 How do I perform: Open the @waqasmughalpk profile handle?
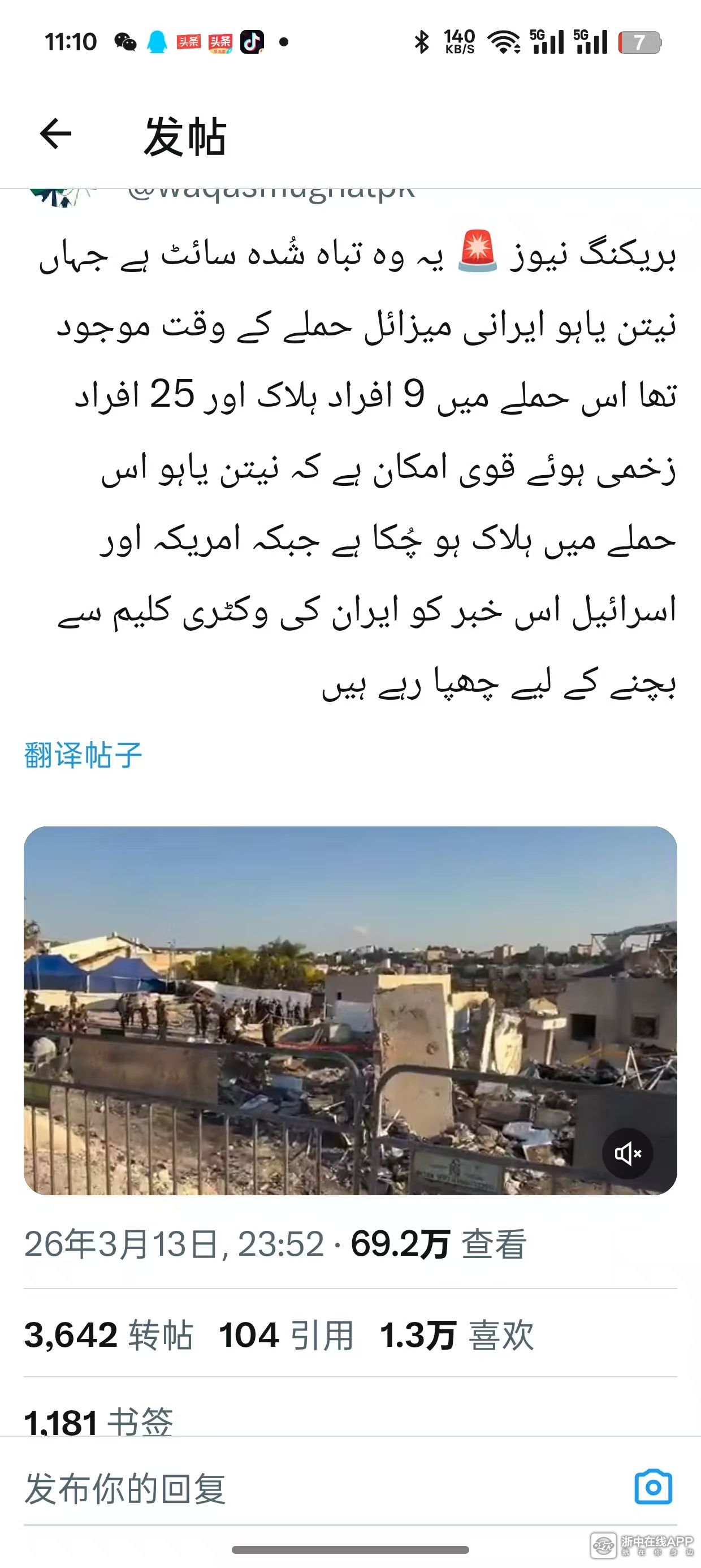click(271, 191)
